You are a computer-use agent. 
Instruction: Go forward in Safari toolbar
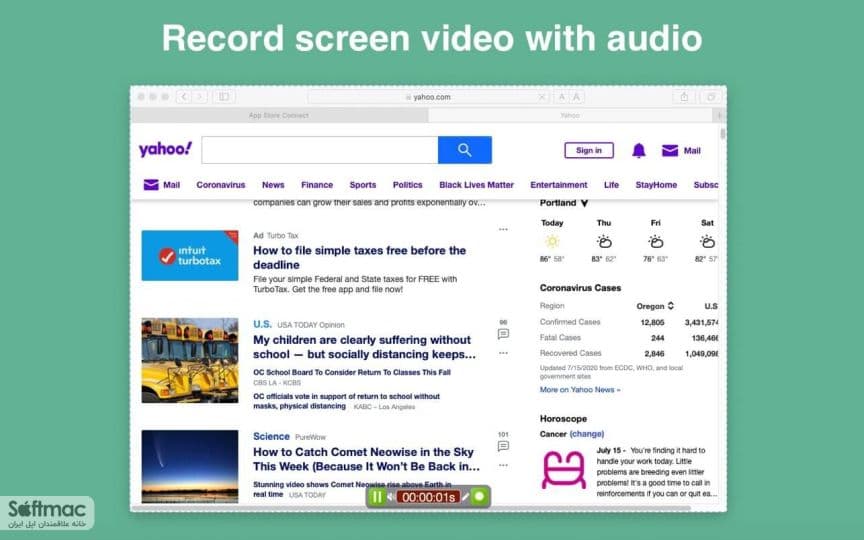click(x=199, y=97)
